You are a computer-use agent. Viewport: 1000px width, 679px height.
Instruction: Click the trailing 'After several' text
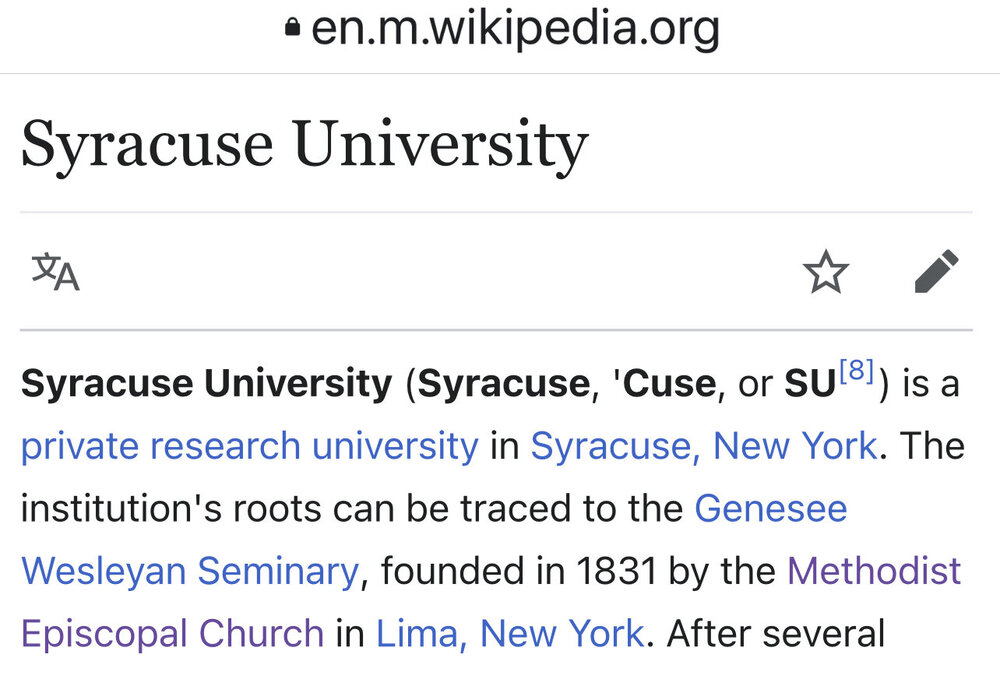(x=776, y=634)
